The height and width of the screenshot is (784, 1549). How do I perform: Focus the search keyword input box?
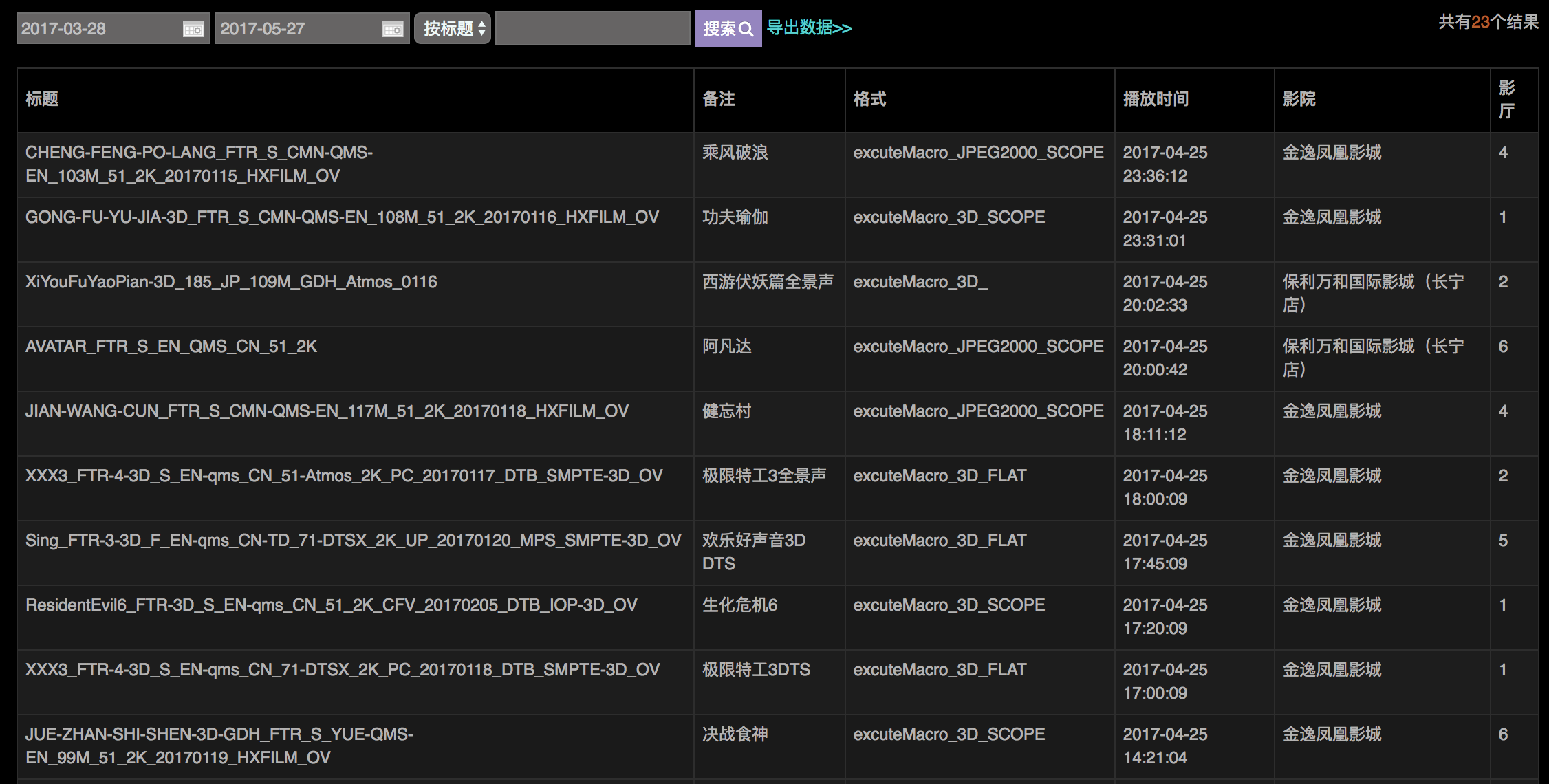(593, 29)
